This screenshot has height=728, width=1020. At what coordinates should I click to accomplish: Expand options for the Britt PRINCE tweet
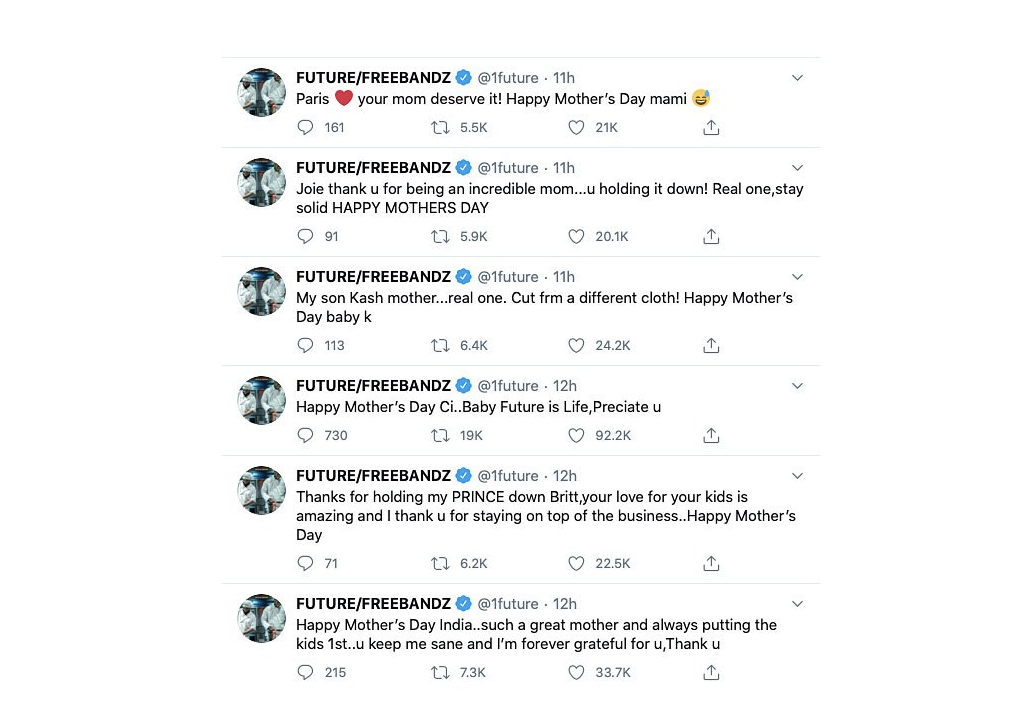pyautogui.click(x=797, y=476)
